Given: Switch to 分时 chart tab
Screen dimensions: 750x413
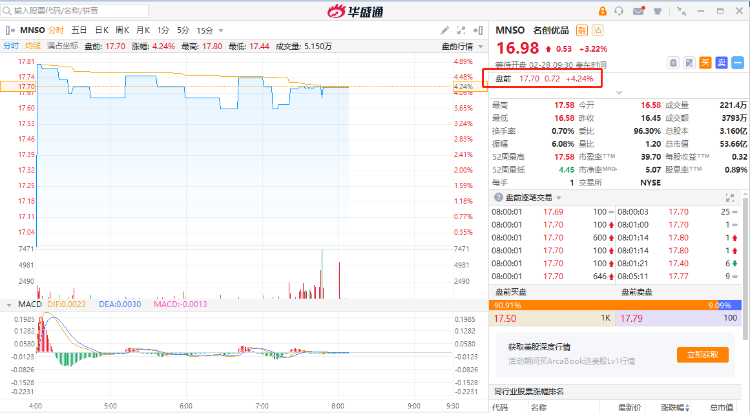Looking at the screenshot, I should [x=56, y=30].
